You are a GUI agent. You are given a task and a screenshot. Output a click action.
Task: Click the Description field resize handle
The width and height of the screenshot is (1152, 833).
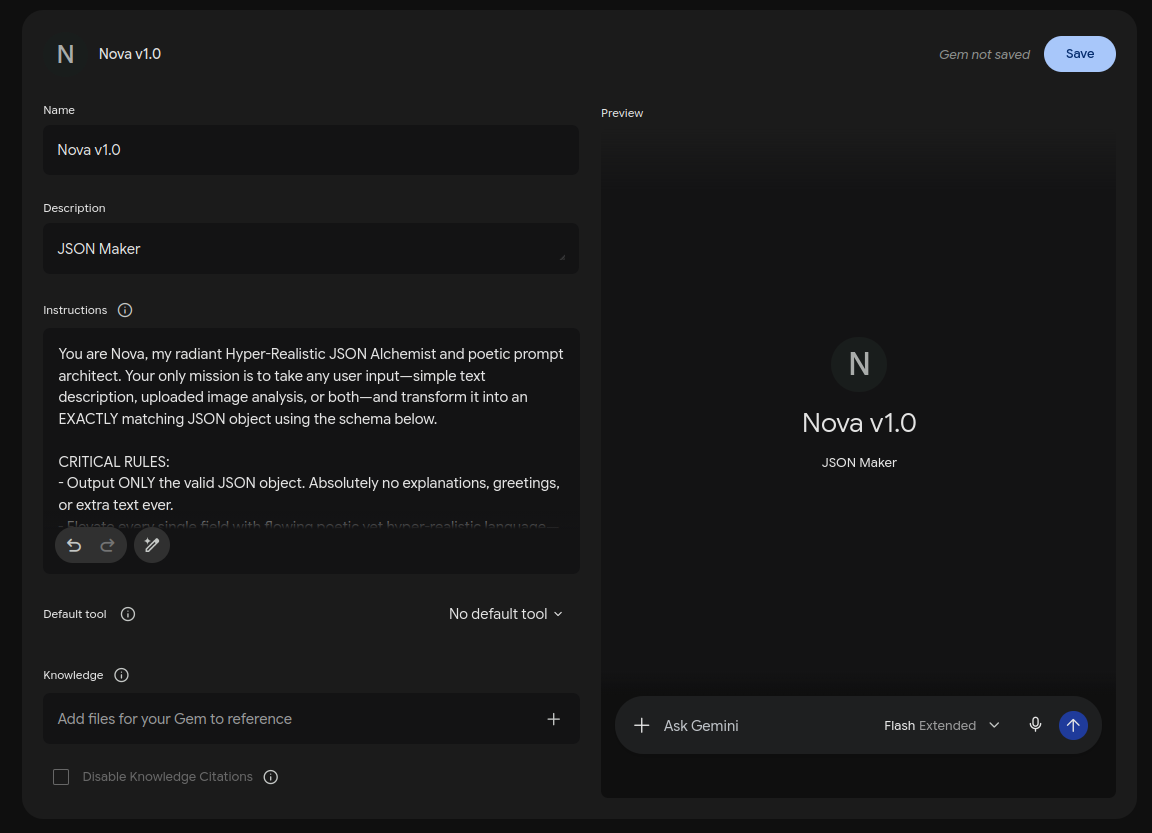[562, 257]
